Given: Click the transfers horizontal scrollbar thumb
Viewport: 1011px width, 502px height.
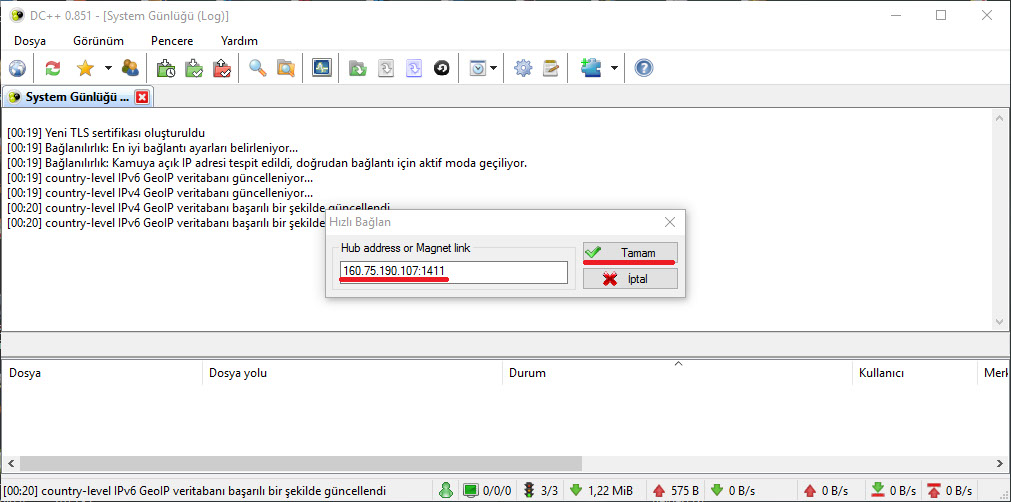Looking at the screenshot, I should click(300, 463).
